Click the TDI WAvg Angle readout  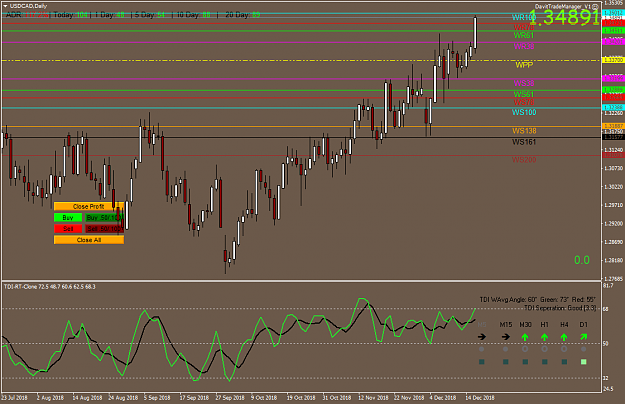pyautogui.click(x=537, y=300)
